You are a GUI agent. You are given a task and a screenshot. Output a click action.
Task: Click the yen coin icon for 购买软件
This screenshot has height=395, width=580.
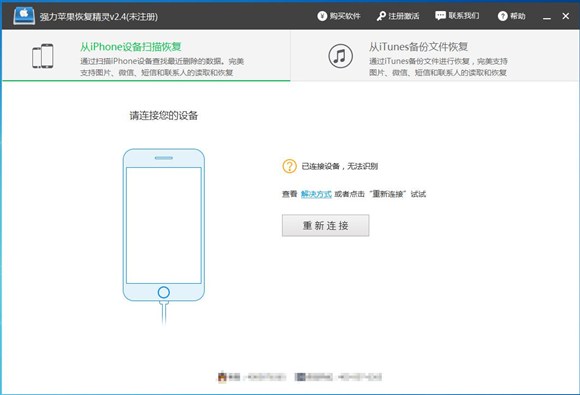click(322, 16)
